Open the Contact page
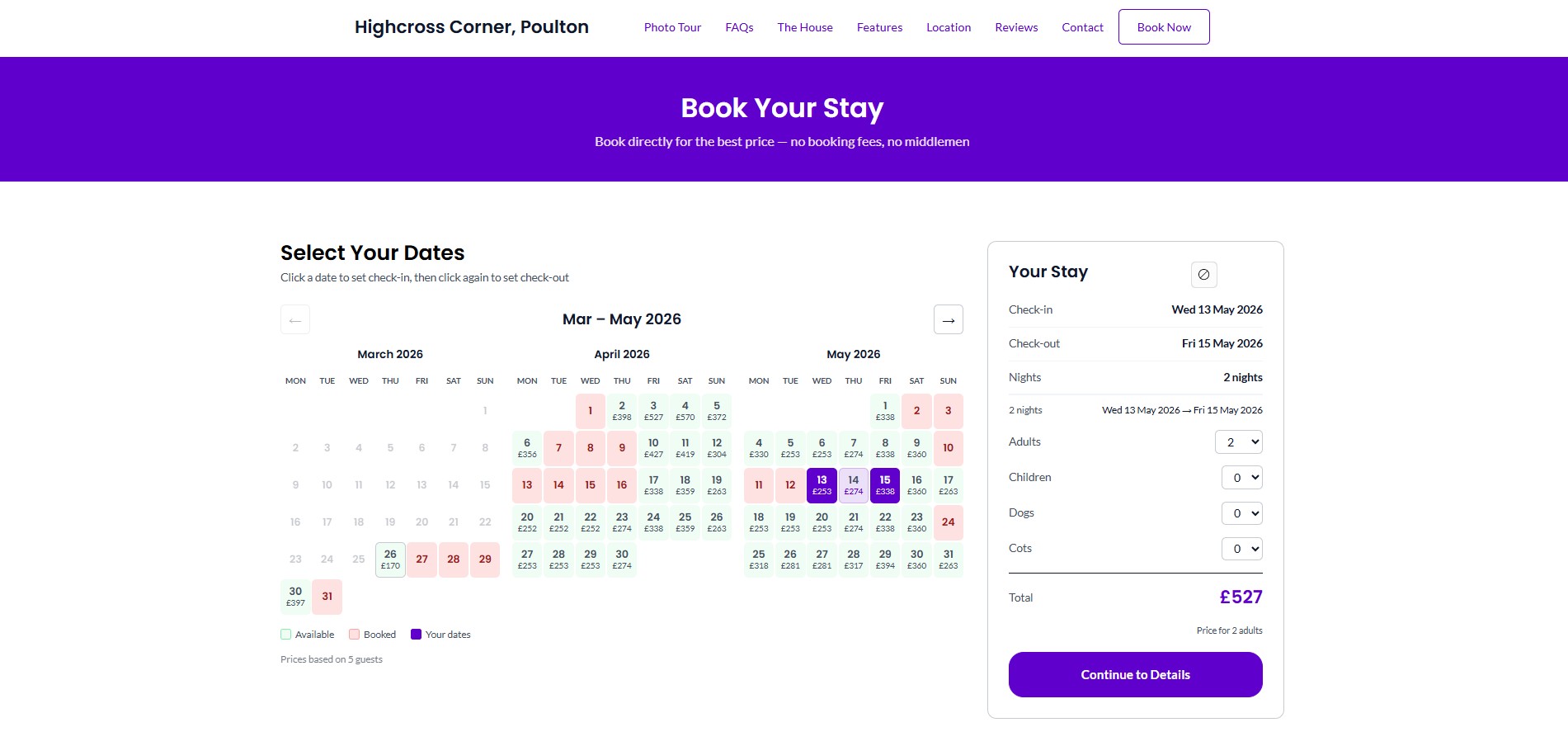The width and height of the screenshot is (1568, 746). click(1082, 26)
